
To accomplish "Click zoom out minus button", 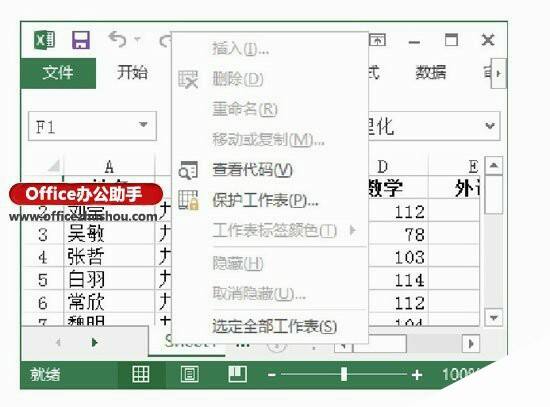I will [271, 375].
